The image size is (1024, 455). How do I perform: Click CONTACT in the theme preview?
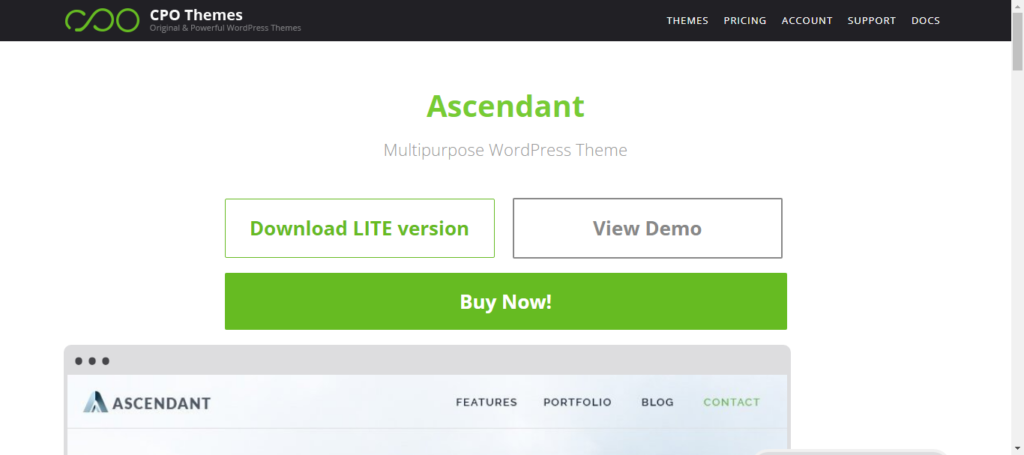click(731, 402)
